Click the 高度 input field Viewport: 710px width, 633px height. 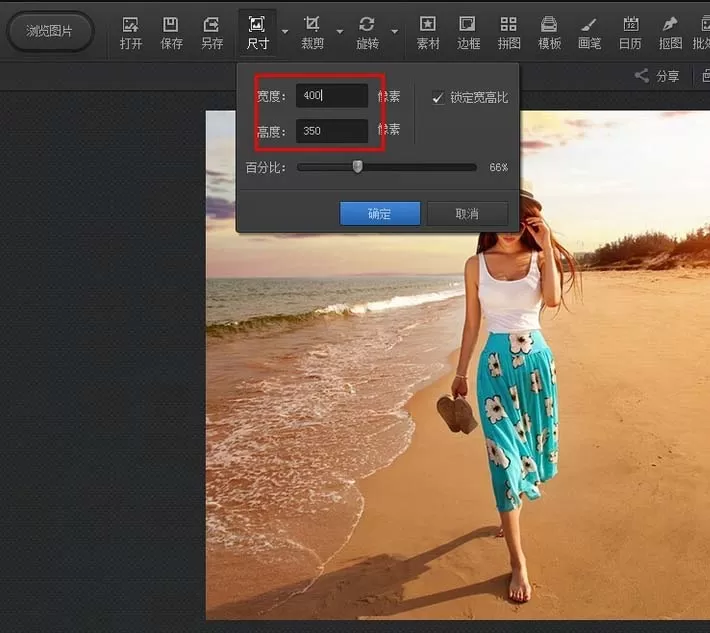332,131
